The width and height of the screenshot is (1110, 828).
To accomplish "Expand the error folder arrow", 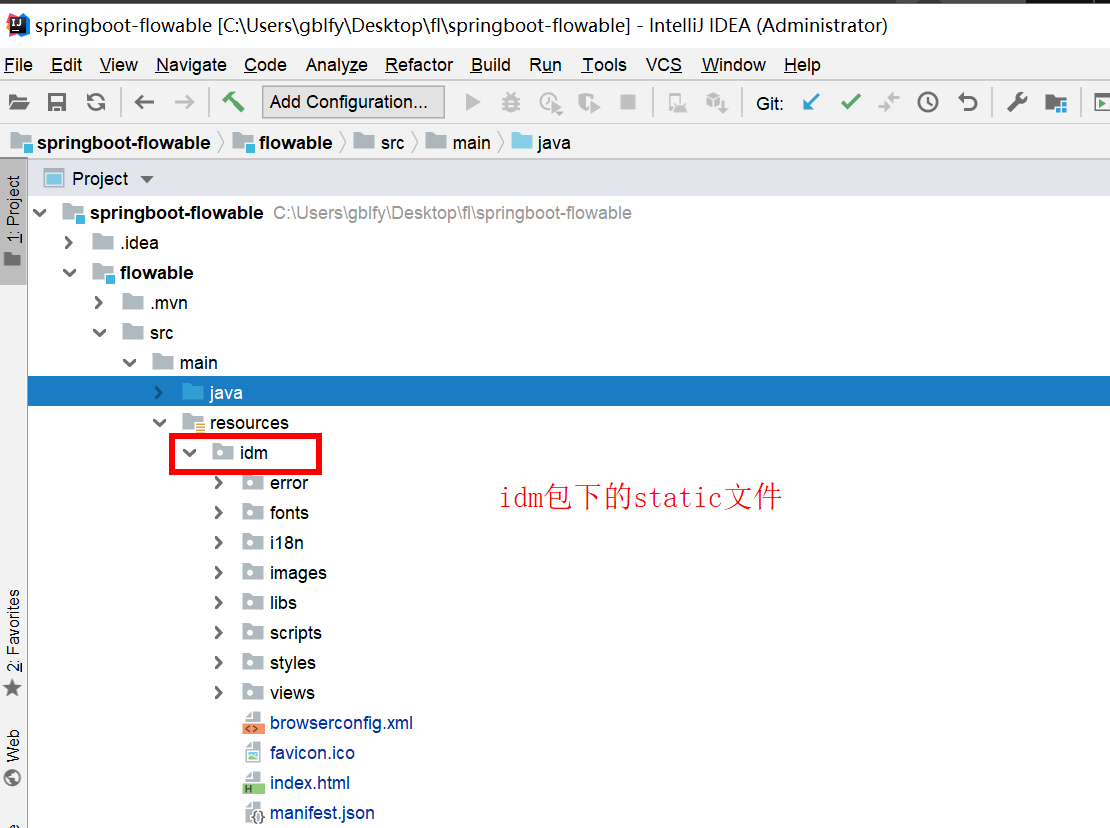I will 219,483.
